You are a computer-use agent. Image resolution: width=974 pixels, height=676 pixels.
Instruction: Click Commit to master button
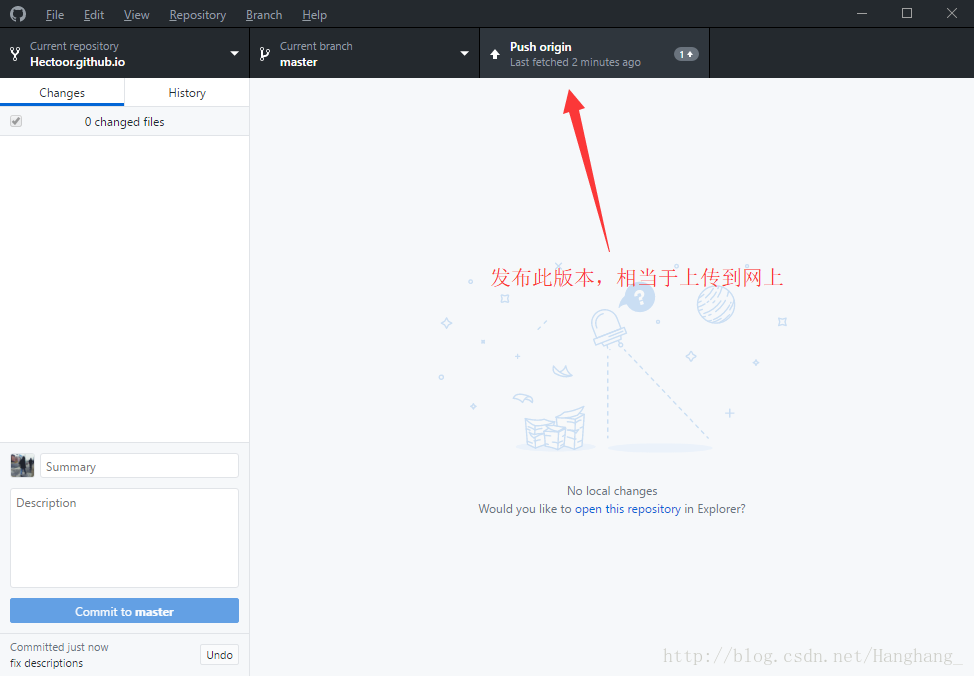(x=124, y=611)
